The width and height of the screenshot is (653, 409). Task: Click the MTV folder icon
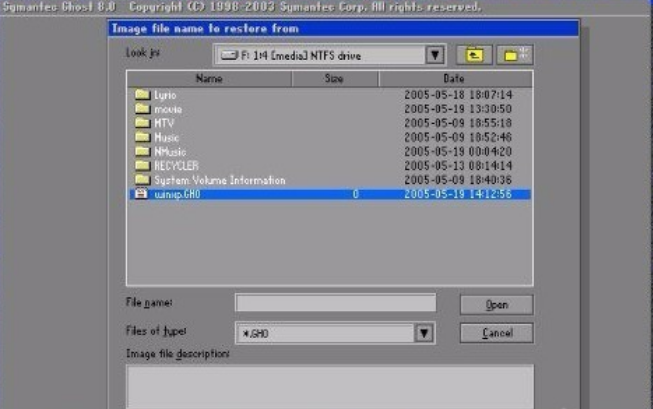coord(142,123)
